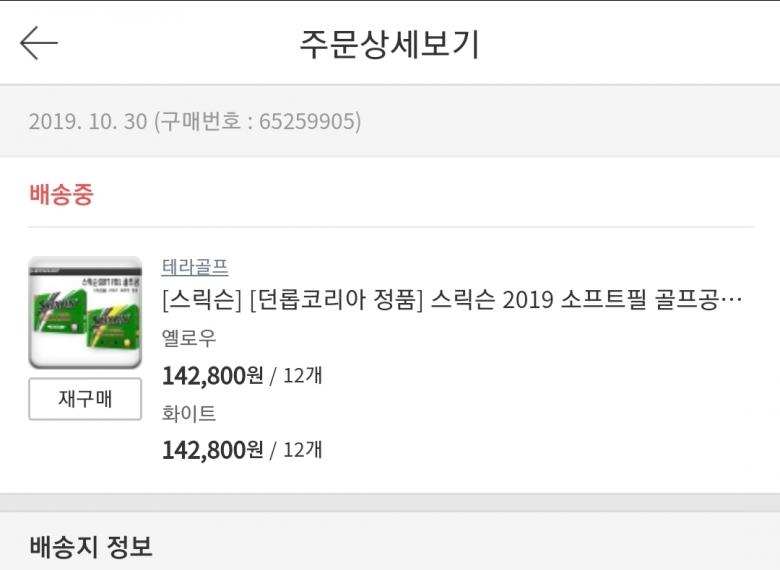This screenshot has height=570, width=780.
Task: Select the 화이트 option label
Action: click(x=189, y=413)
